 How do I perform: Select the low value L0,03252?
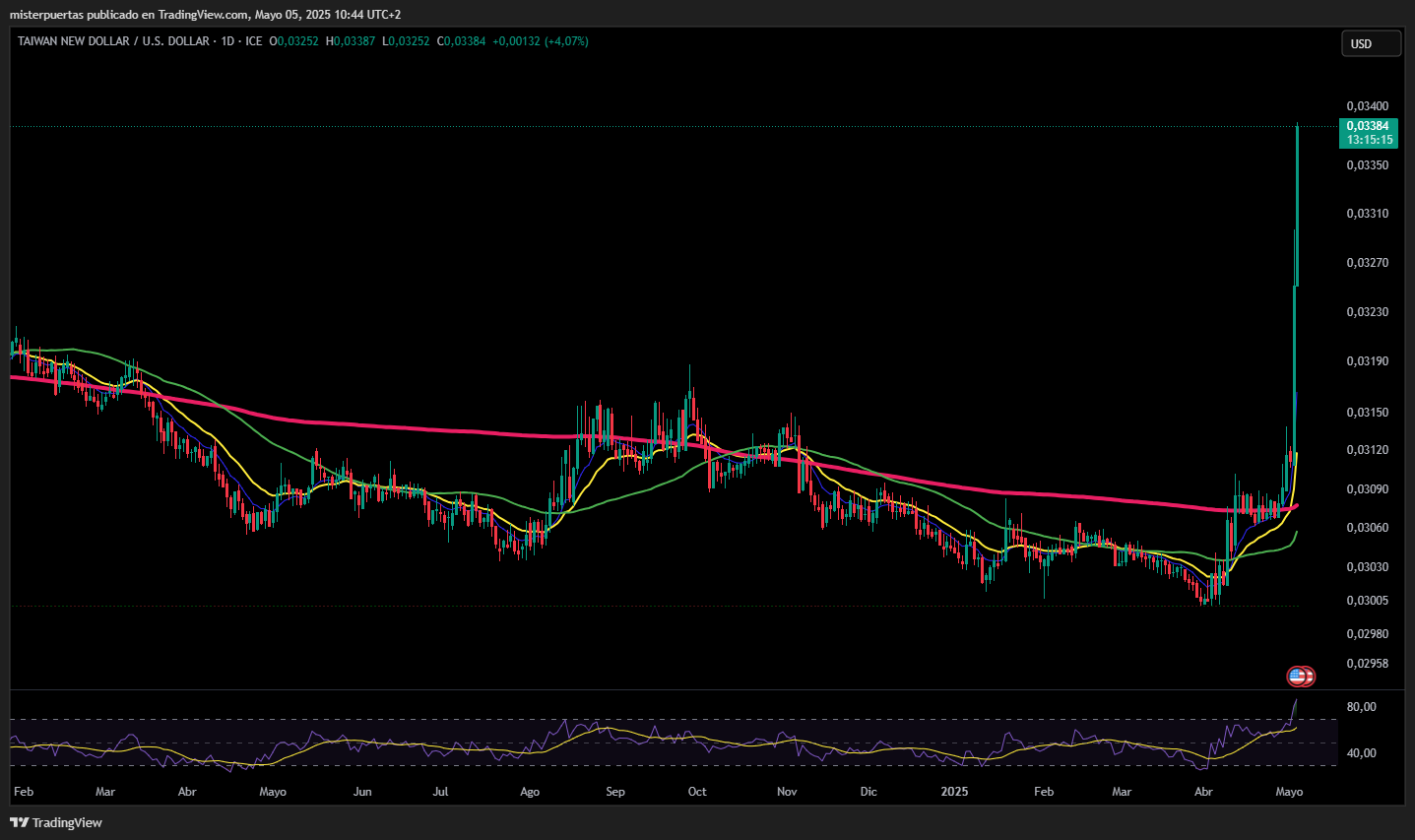(x=406, y=41)
